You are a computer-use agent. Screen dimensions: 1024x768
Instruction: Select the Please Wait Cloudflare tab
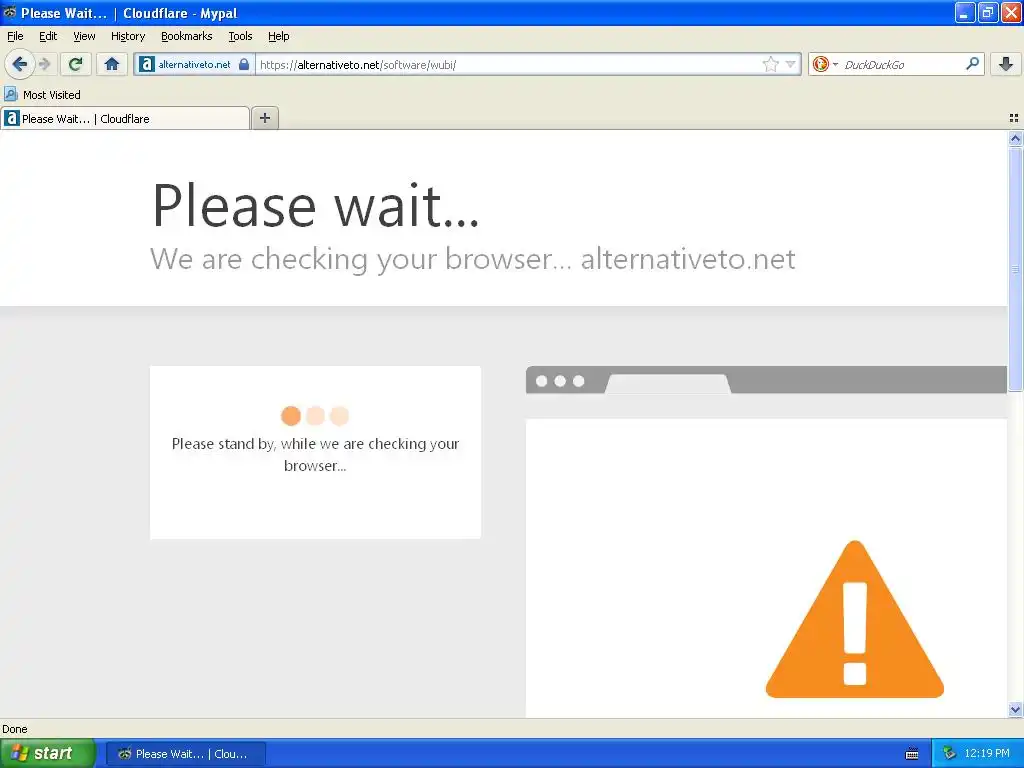point(125,119)
